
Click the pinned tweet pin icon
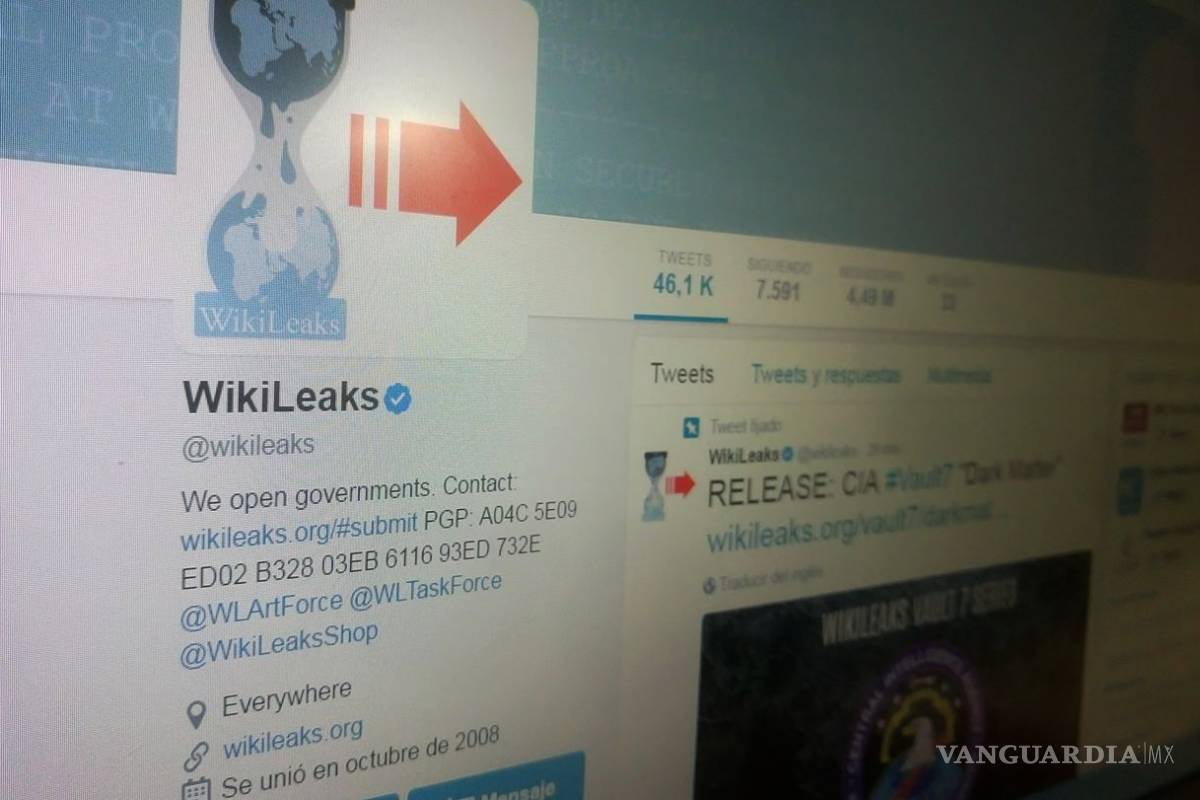coord(690,427)
